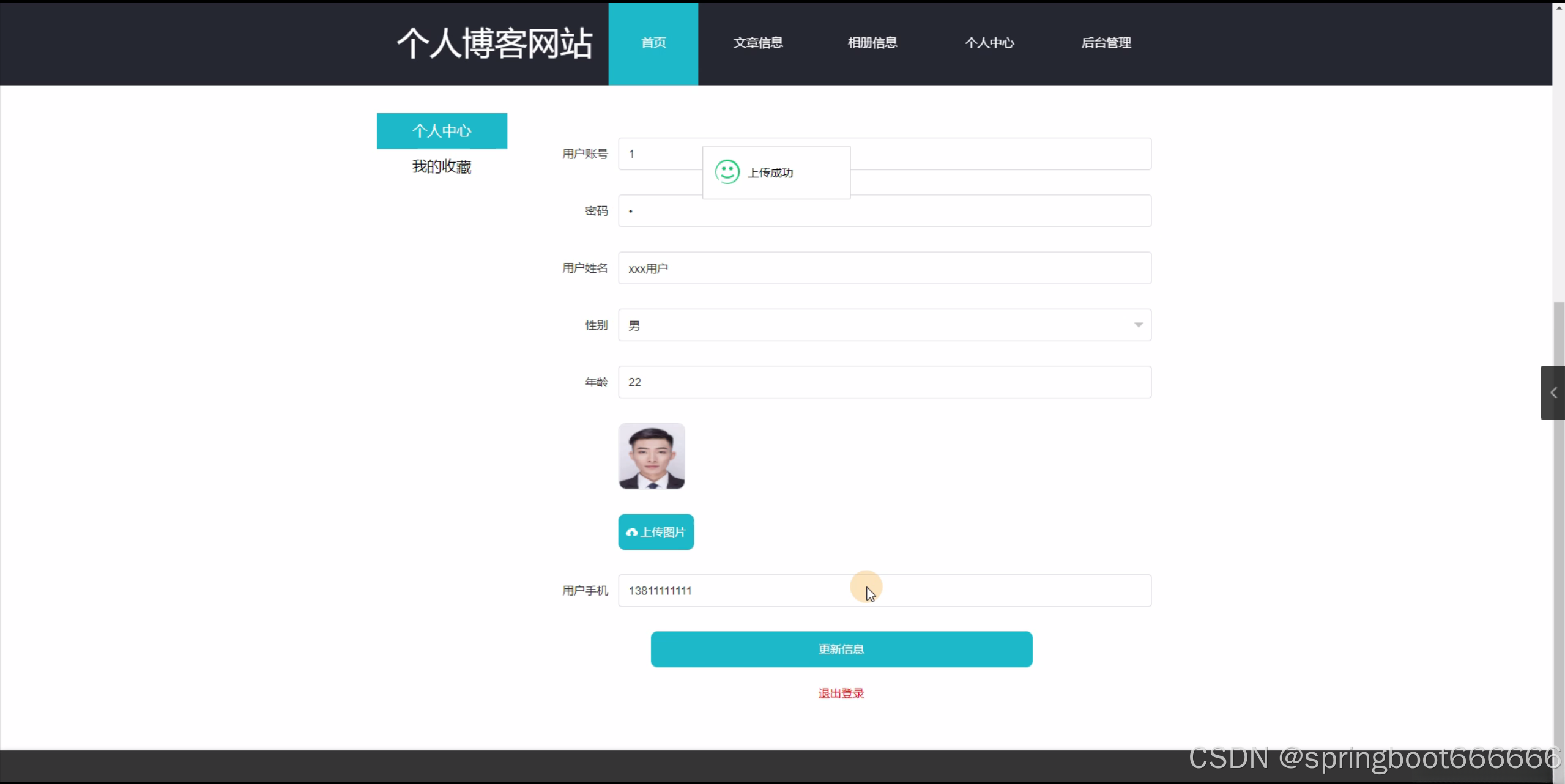Open the 性别 dropdown arrow

1138,325
